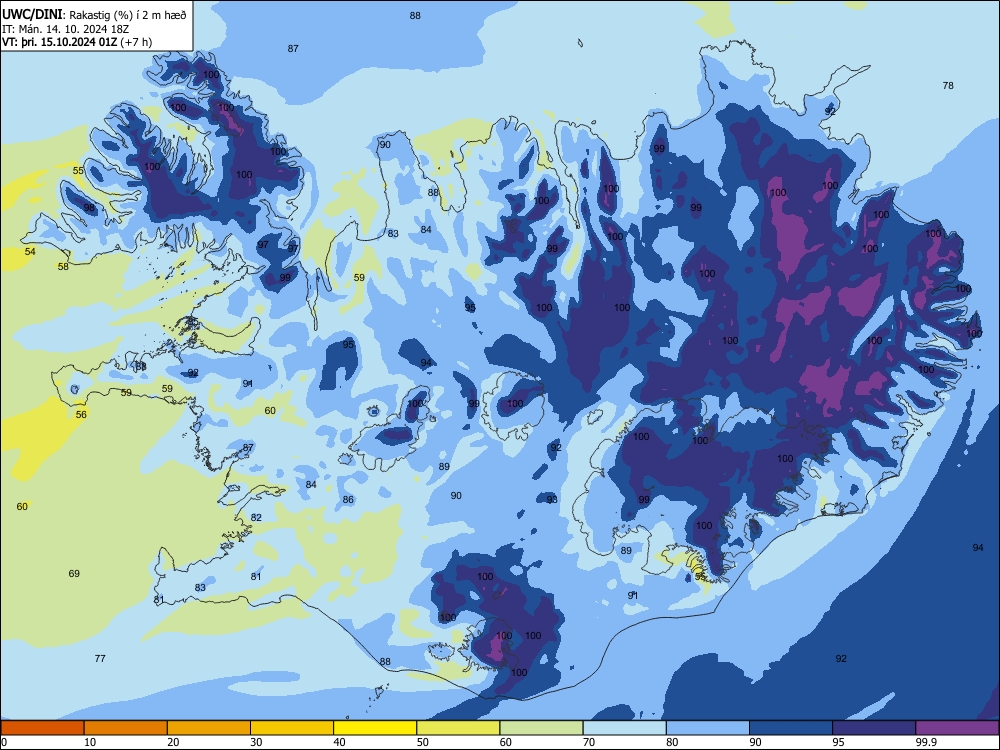Click the '40' legend tick label
The width and height of the screenshot is (1000, 750).
pos(339,742)
